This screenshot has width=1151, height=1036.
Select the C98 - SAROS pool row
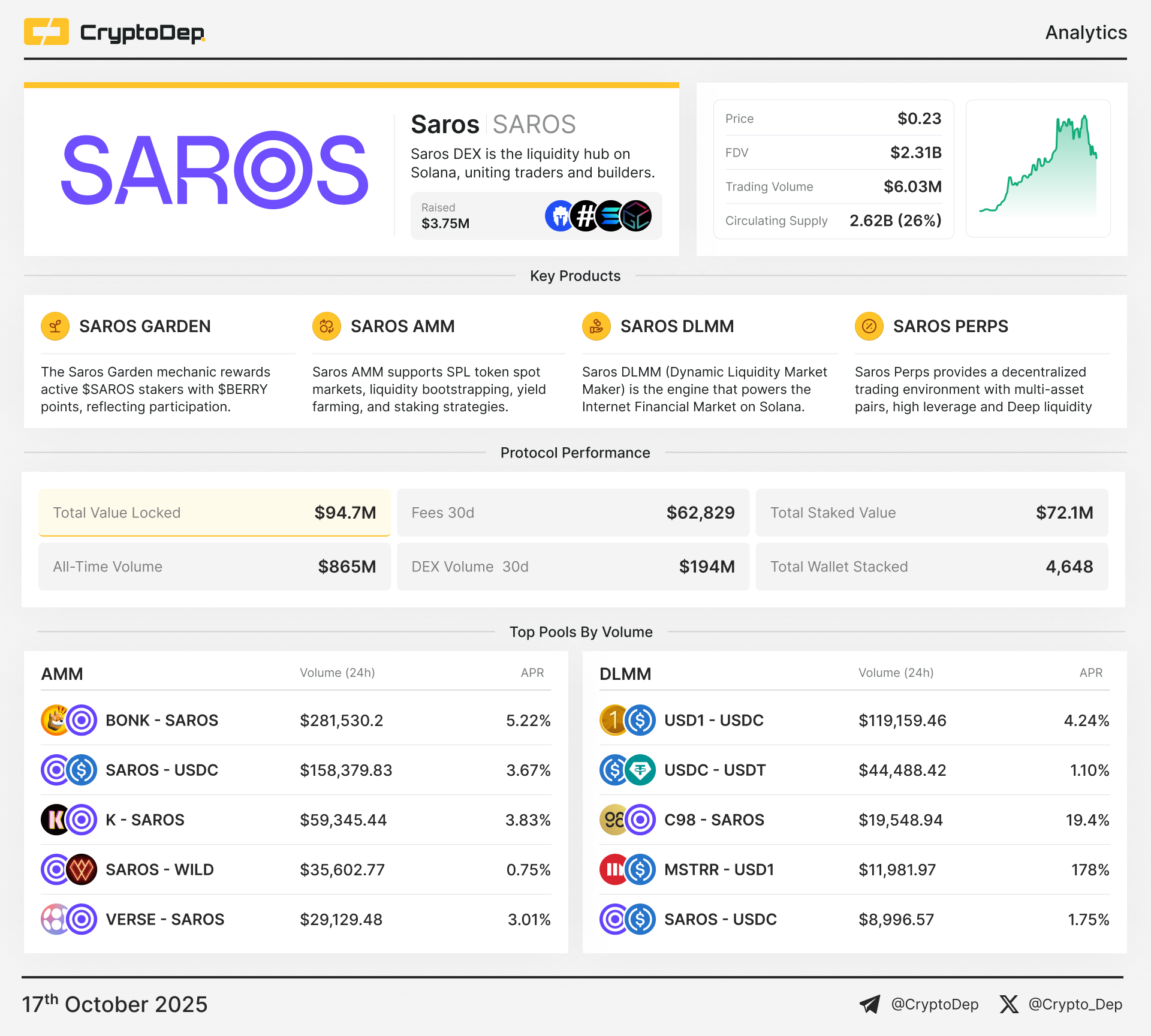854,820
